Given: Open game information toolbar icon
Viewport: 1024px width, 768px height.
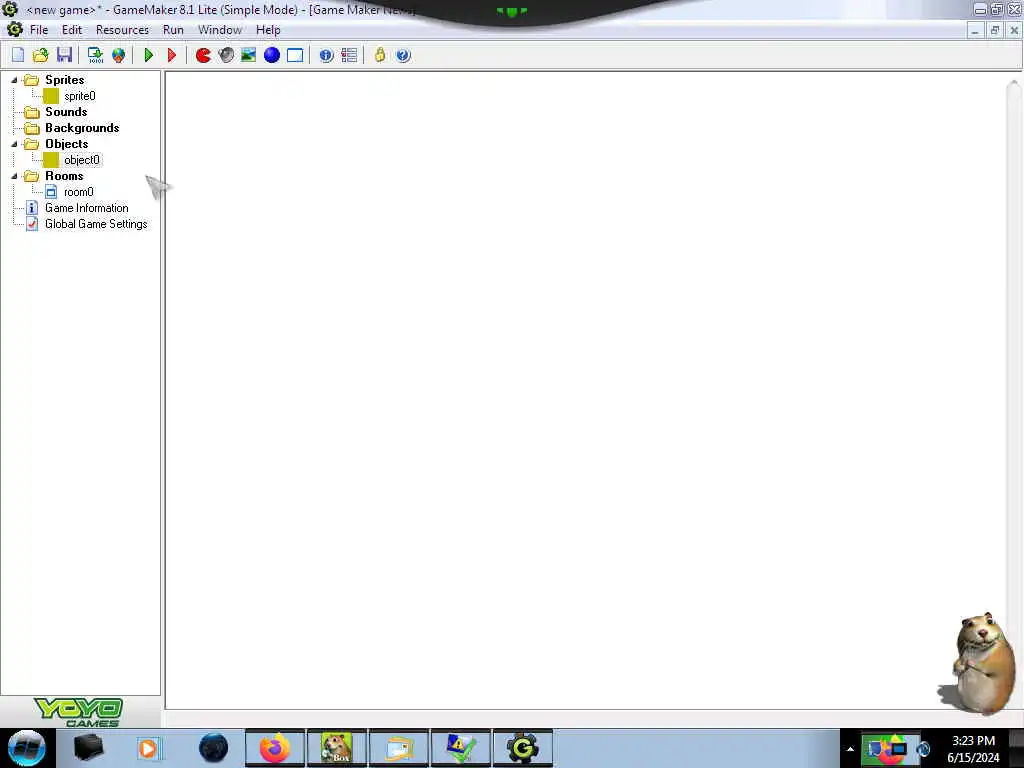Looking at the screenshot, I should (x=326, y=56).
